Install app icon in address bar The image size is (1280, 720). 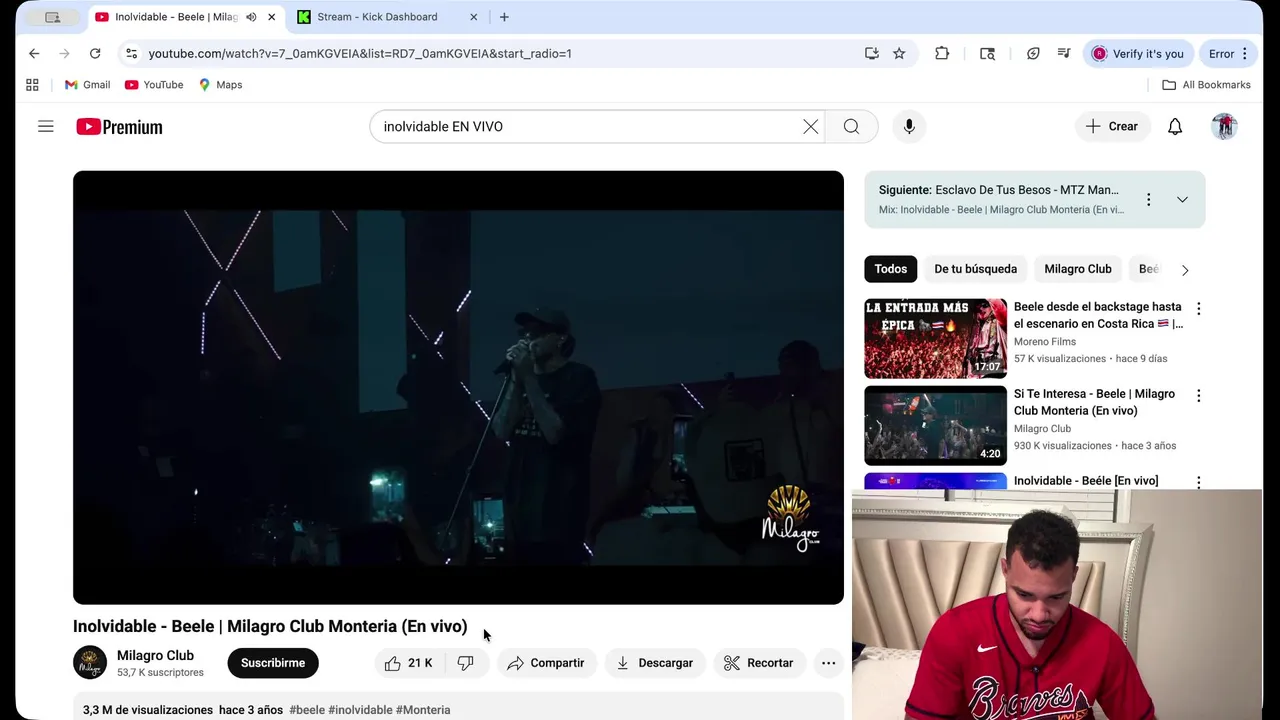(872, 53)
